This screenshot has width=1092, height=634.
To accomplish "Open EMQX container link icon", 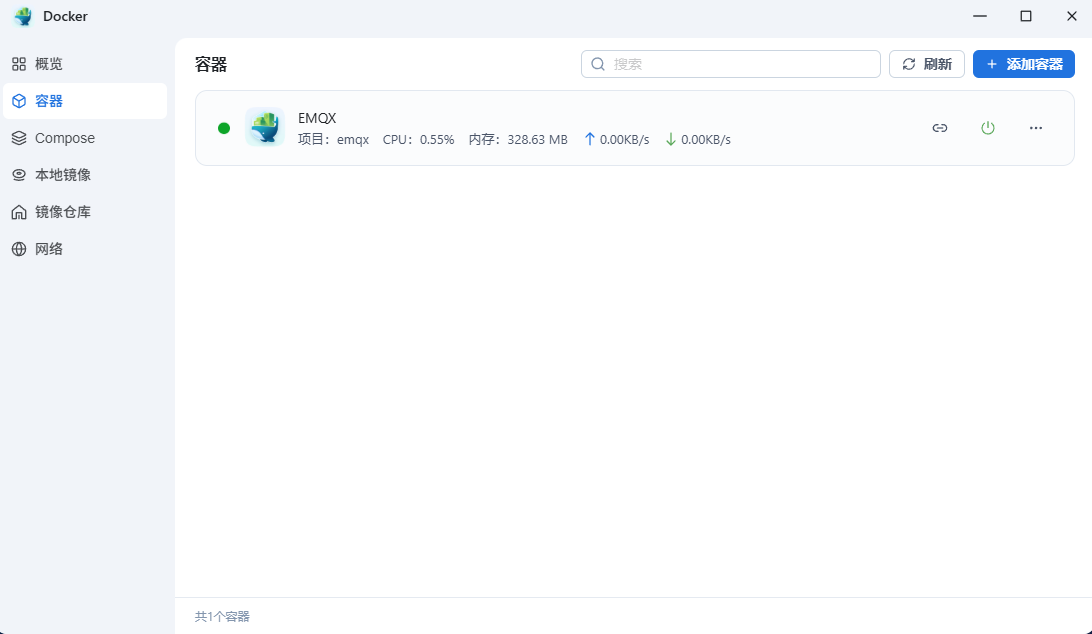I will coord(939,128).
